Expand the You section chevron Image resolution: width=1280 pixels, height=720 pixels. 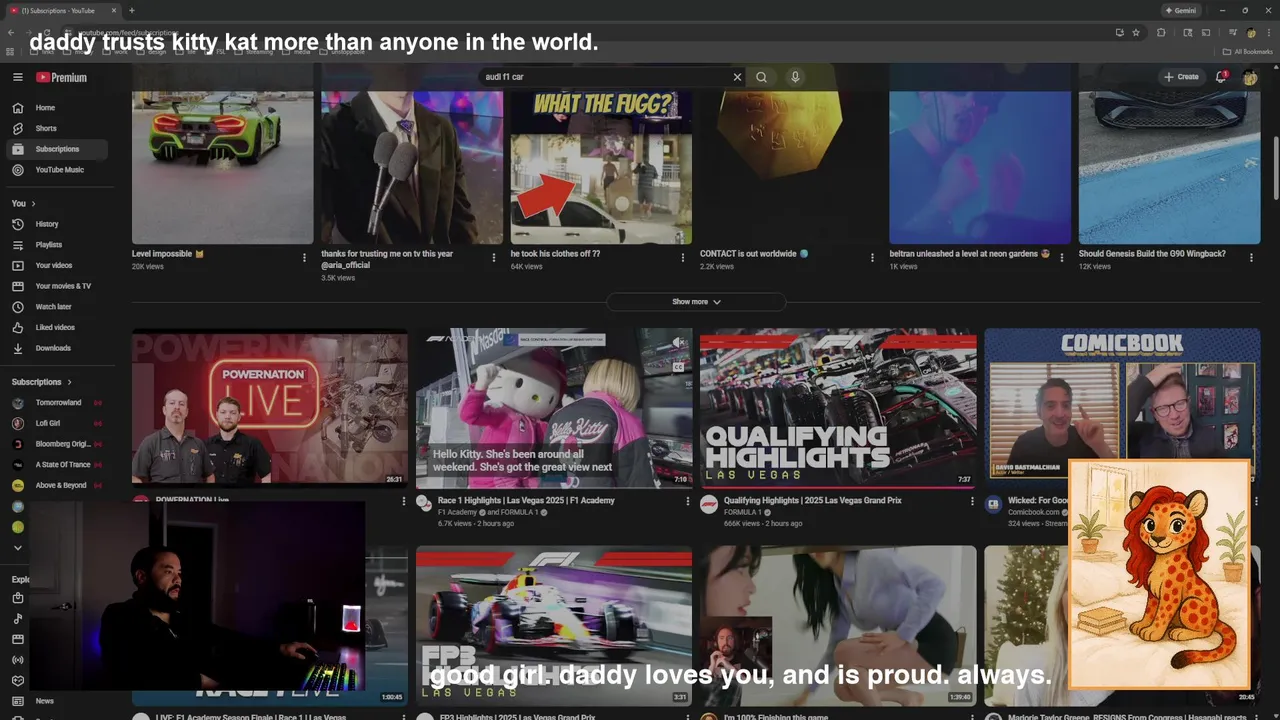click(33, 204)
